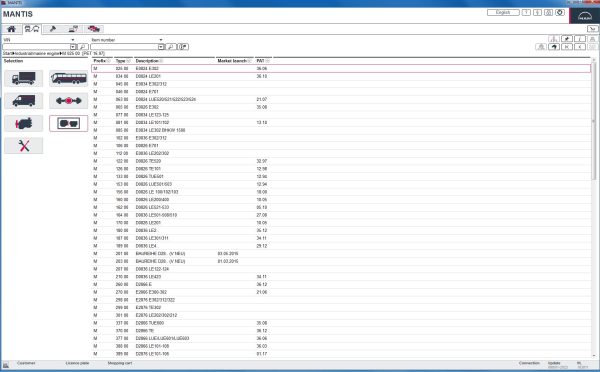Click the arrow button below MAN logo
600x372 pixels.
pyautogui.click(x=592, y=29)
